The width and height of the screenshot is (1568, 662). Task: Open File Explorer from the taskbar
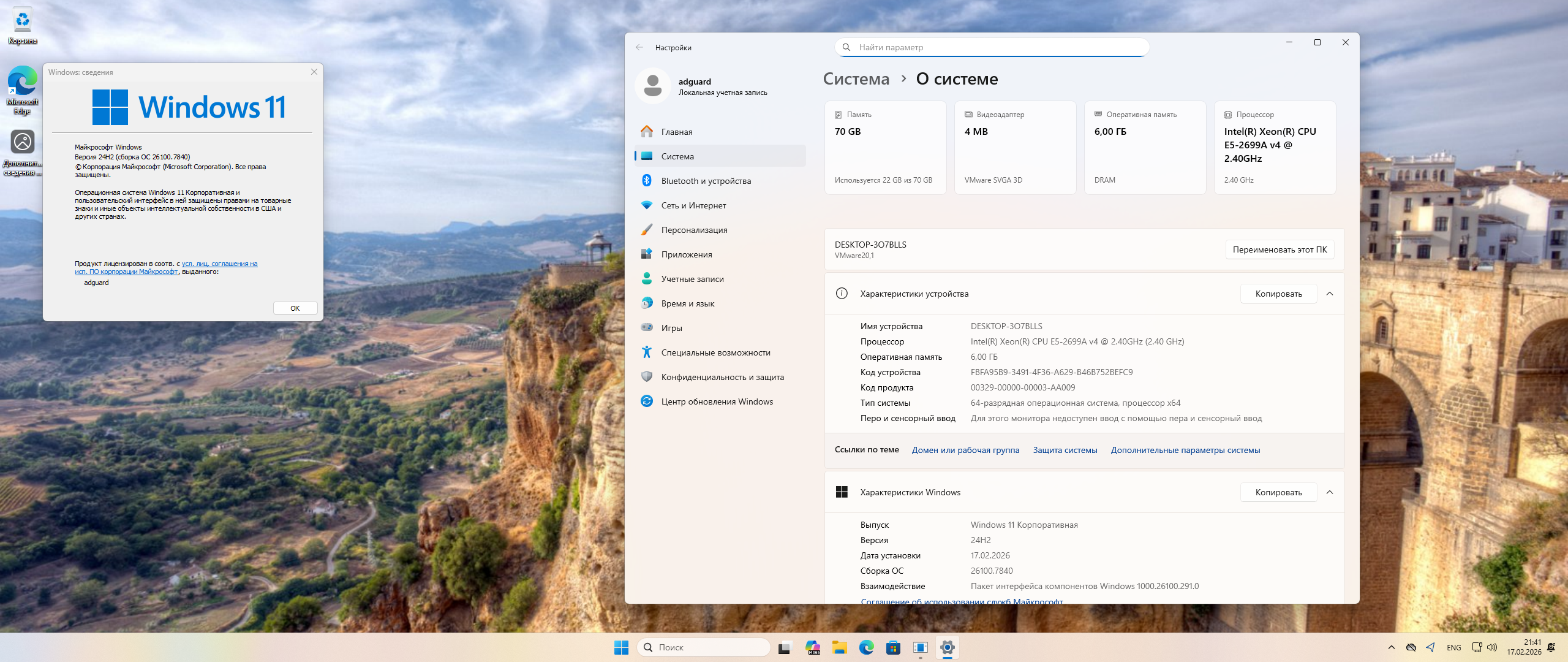[839, 647]
